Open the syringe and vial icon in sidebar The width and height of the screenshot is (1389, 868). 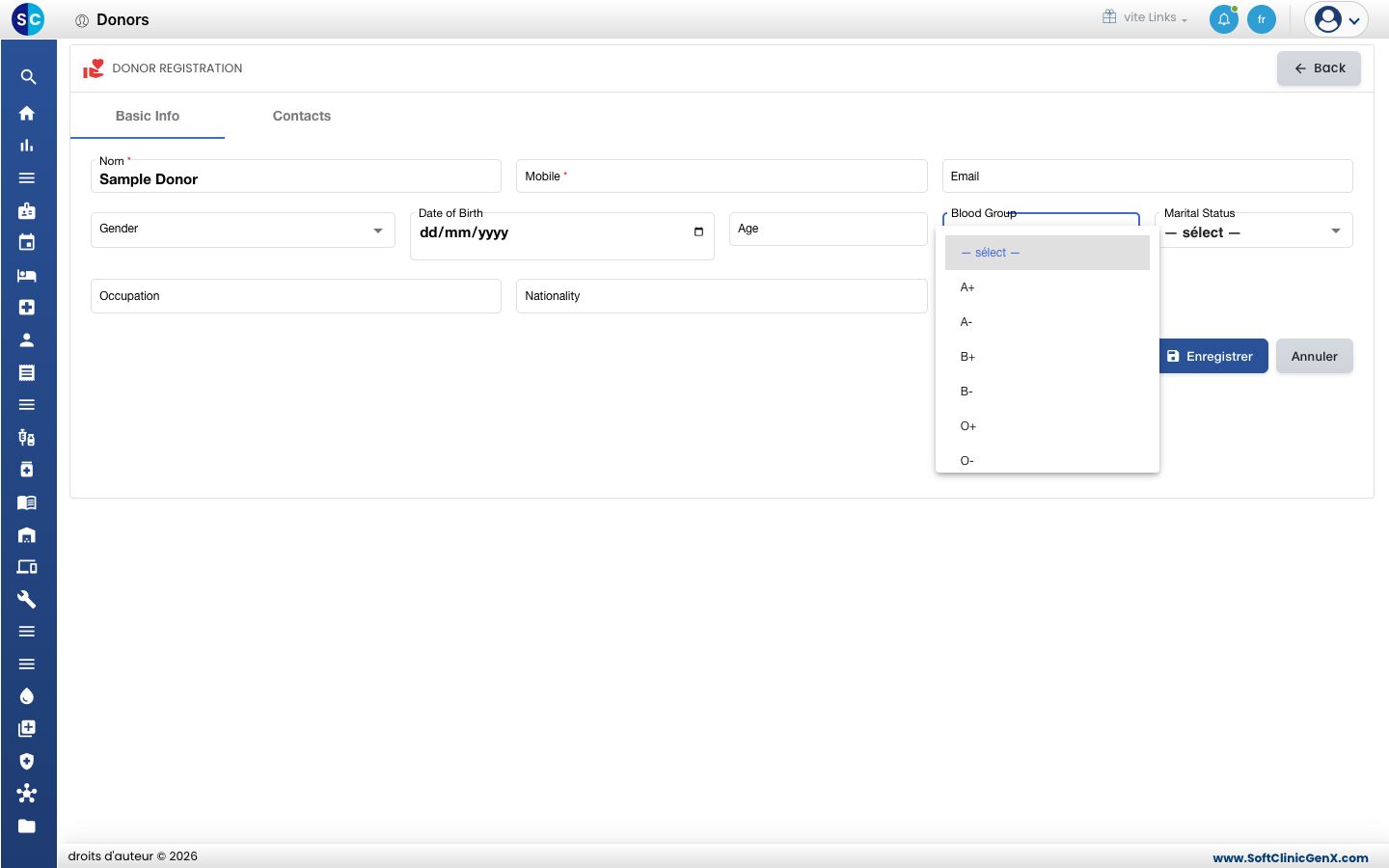pyautogui.click(x=27, y=437)
